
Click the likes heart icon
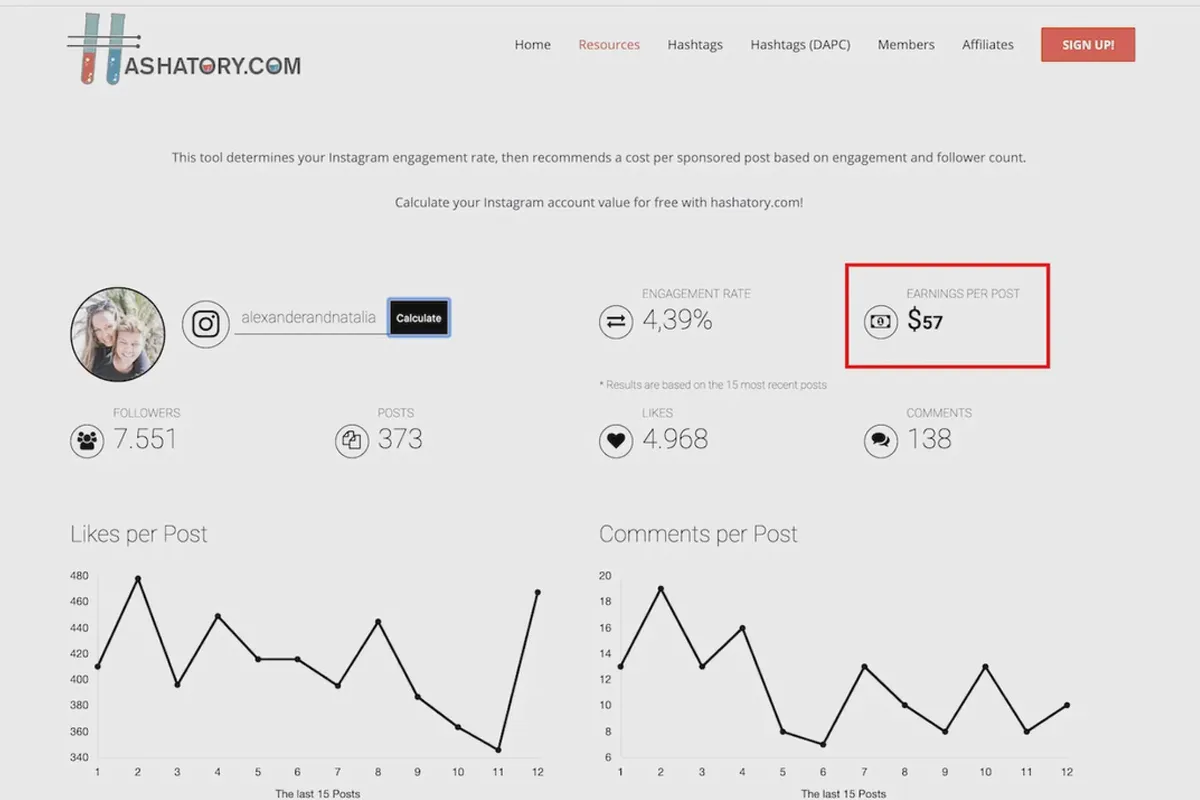[x=616, y=441]
